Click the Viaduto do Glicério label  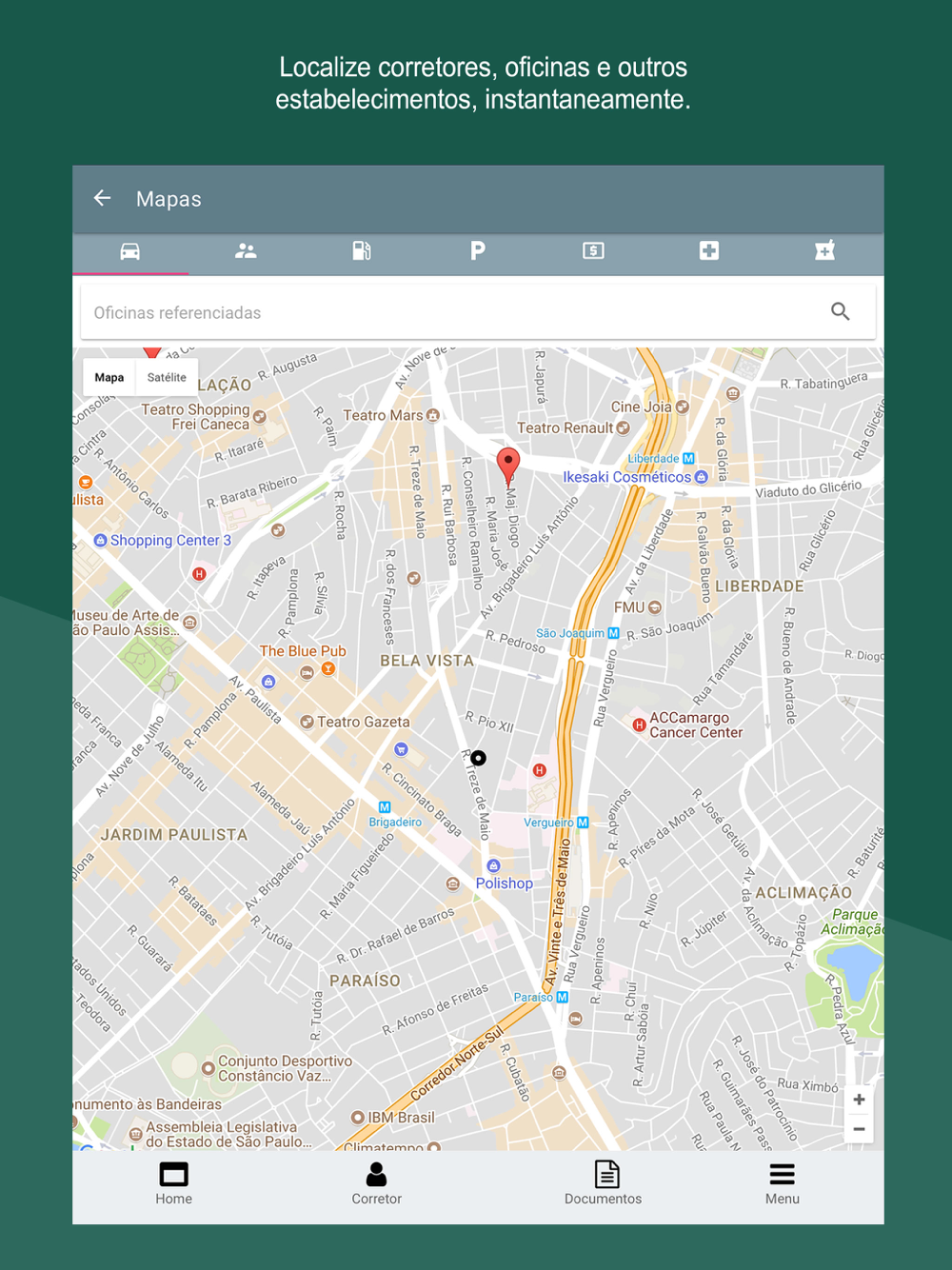(x=808, y=489)
